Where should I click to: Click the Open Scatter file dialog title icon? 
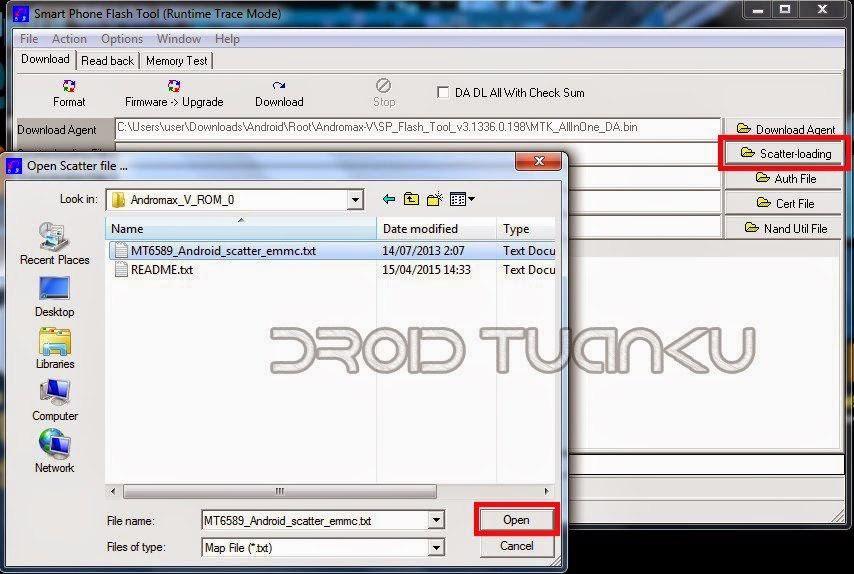coord(14,166)
